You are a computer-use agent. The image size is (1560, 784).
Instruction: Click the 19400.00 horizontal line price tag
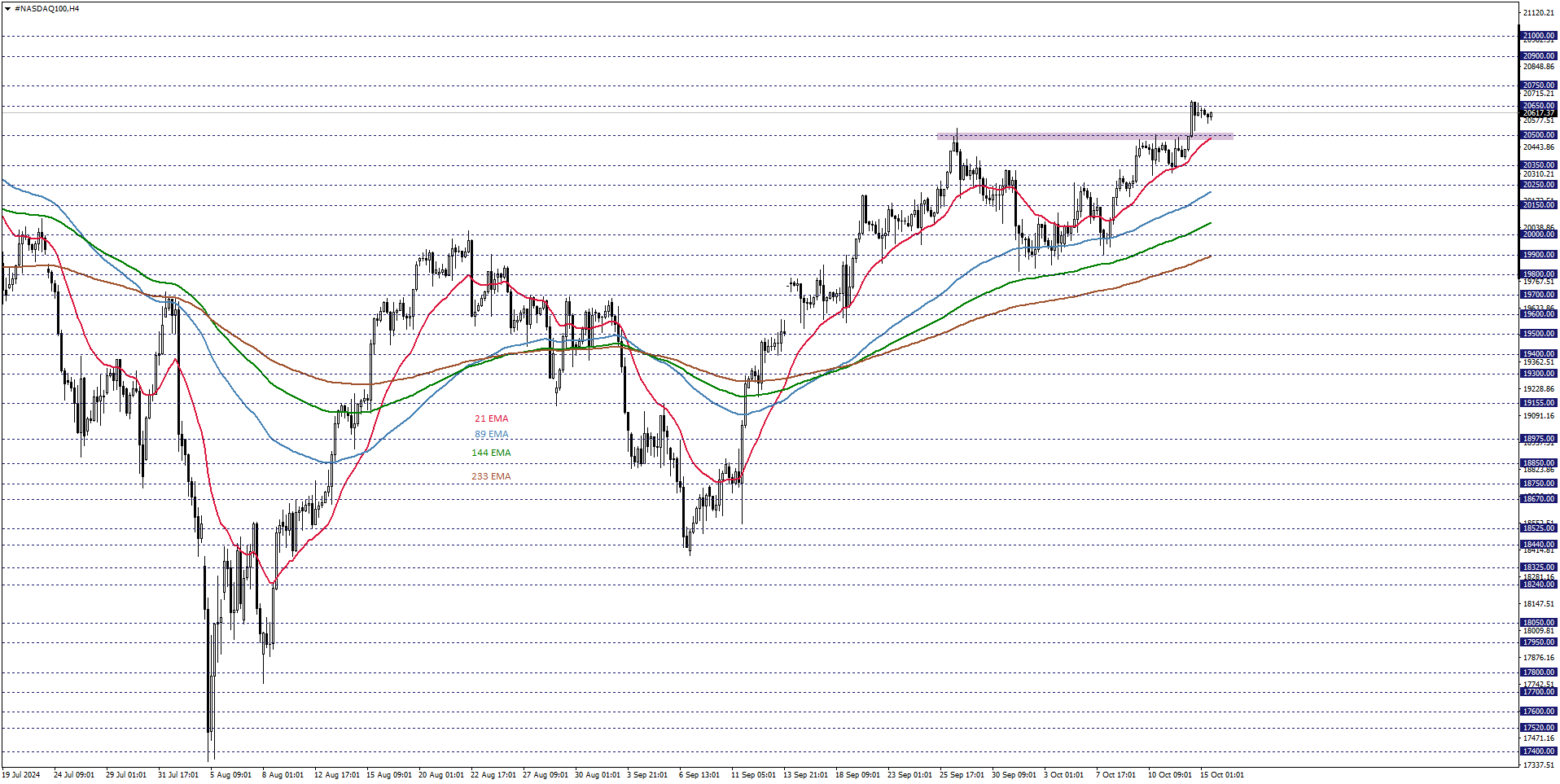click(1538, 354)
